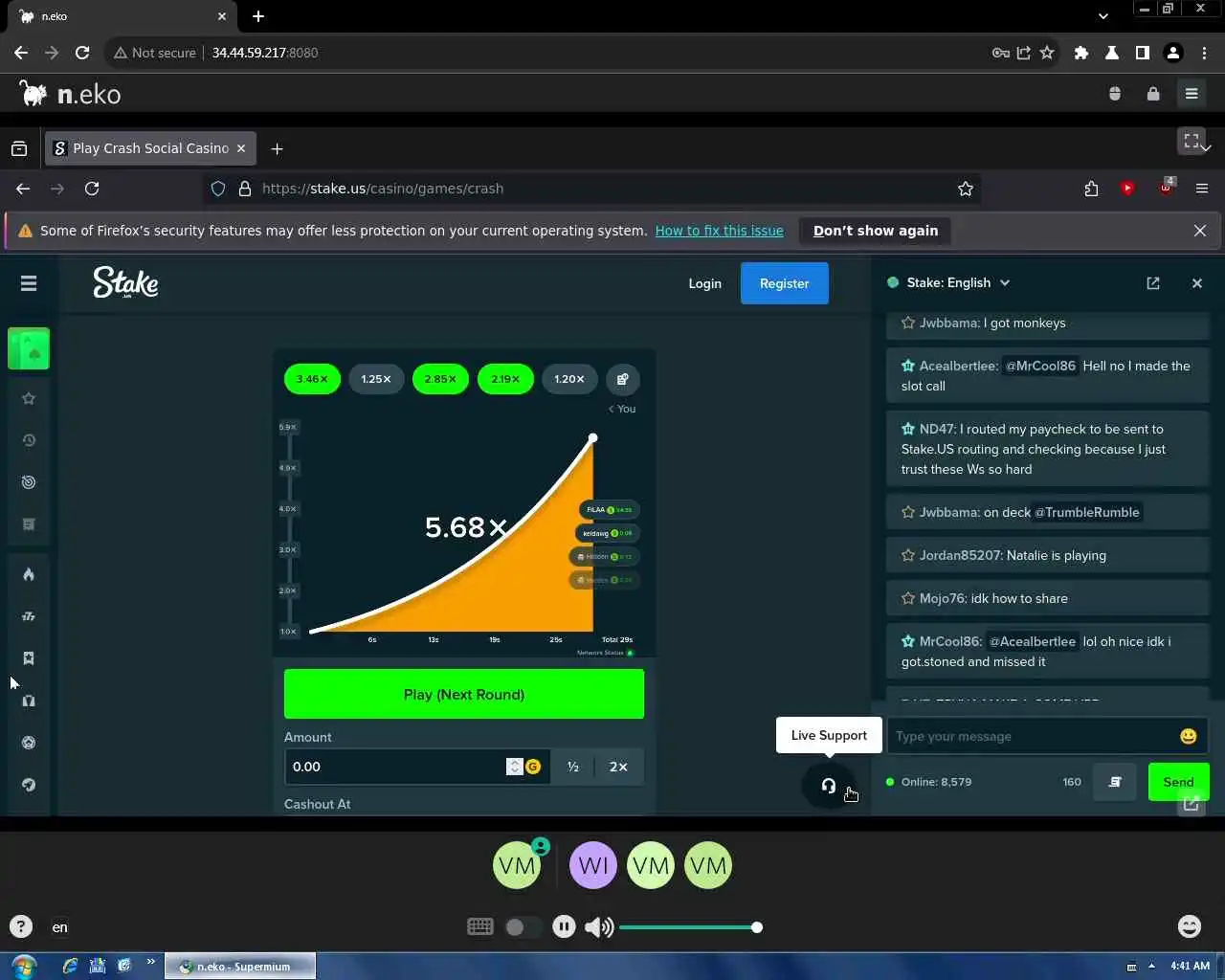The height and width of the screenshot is (980, 1225).
Task: Open the flame icon in sidebar
Action: click(x=29, y=574)
